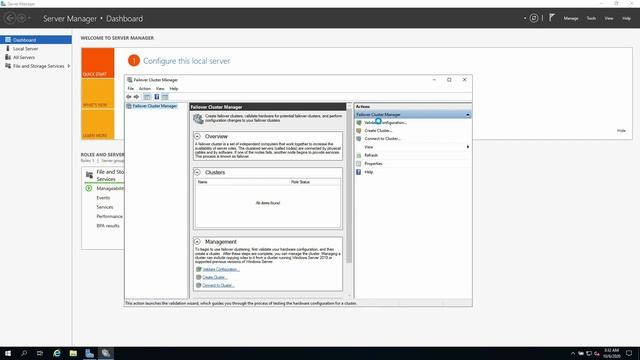Click the forward arrow in Failover Cluster Manager toolbar
The image size is (640, 360).
click(x=136, y=97)
